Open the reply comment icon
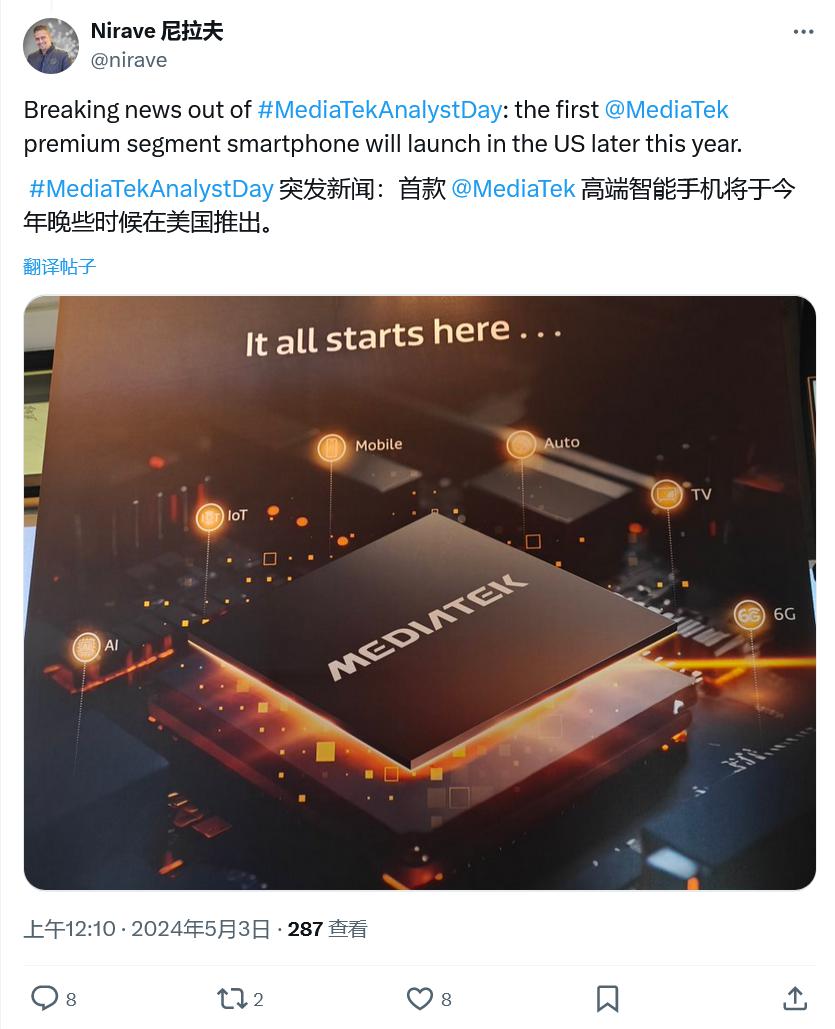 click(x=45, y=998)
